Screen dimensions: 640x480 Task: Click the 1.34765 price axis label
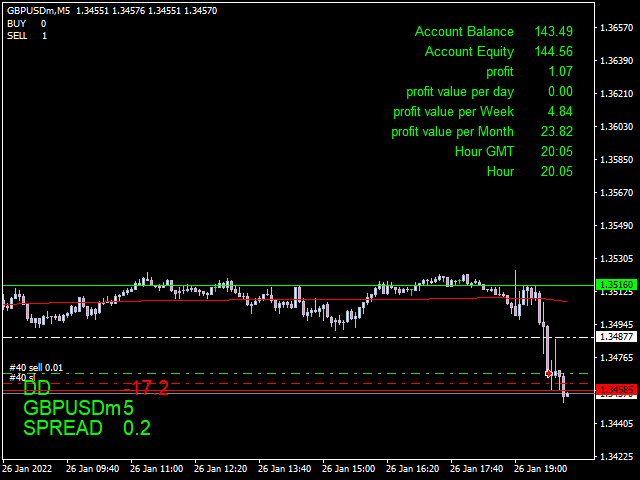click(616, 358)
